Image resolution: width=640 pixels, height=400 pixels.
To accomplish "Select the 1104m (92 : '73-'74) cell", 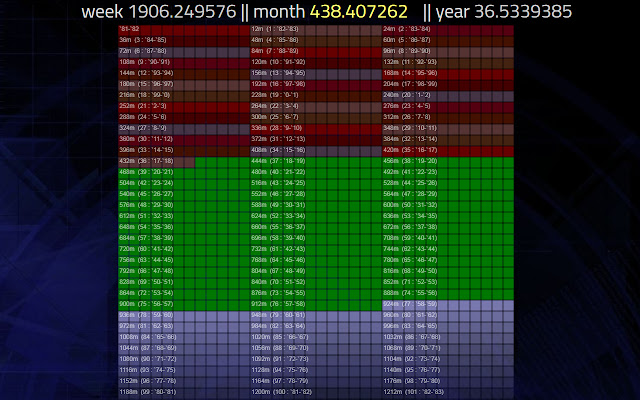I will 448,361.
